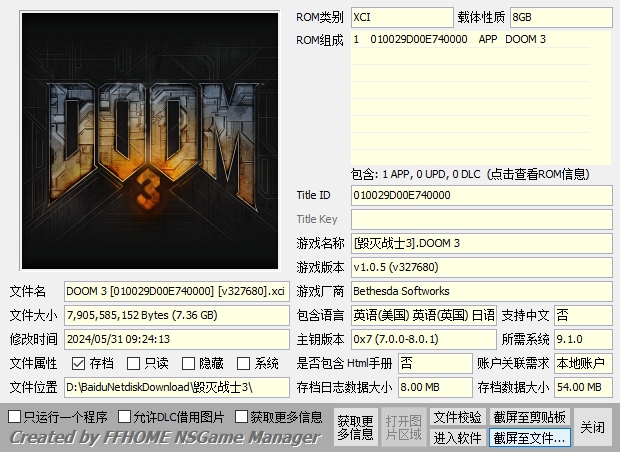
Task: Click the 文件名 field with the .xci filename
Action: click(176, 291)
